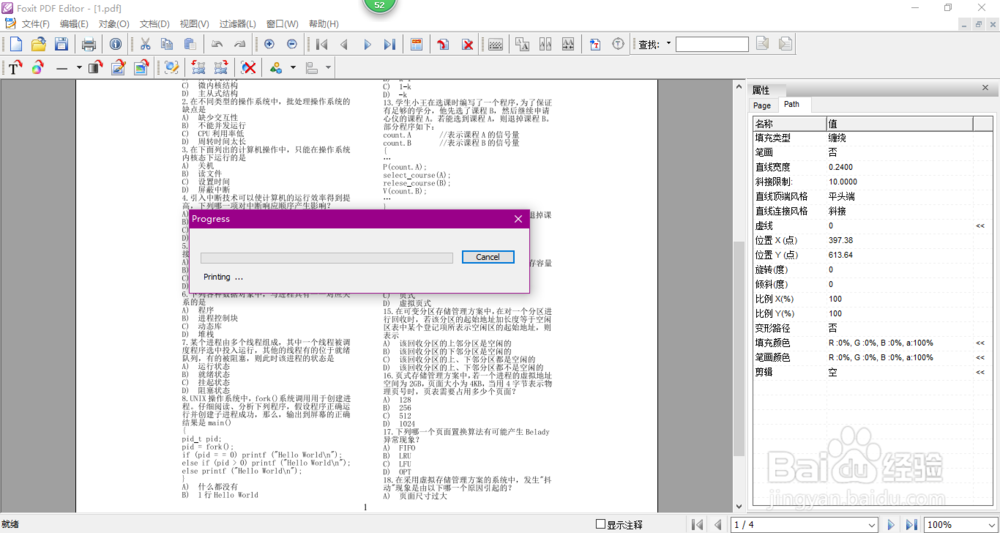Click the Copy icon in toolbar
1000x533 pixels.
tap(167, 44)
